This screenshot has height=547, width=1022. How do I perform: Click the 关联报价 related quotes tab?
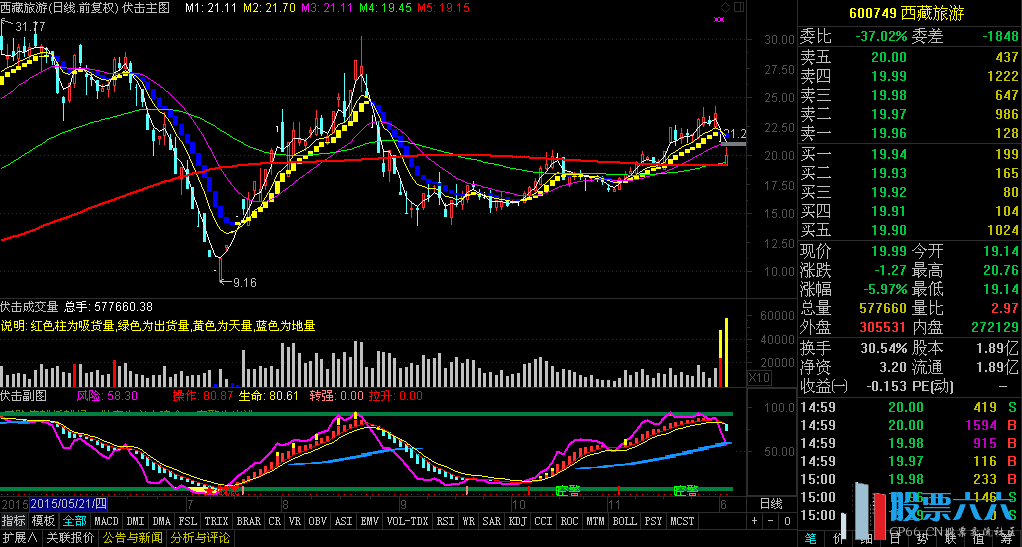click(x=70, y=538)
